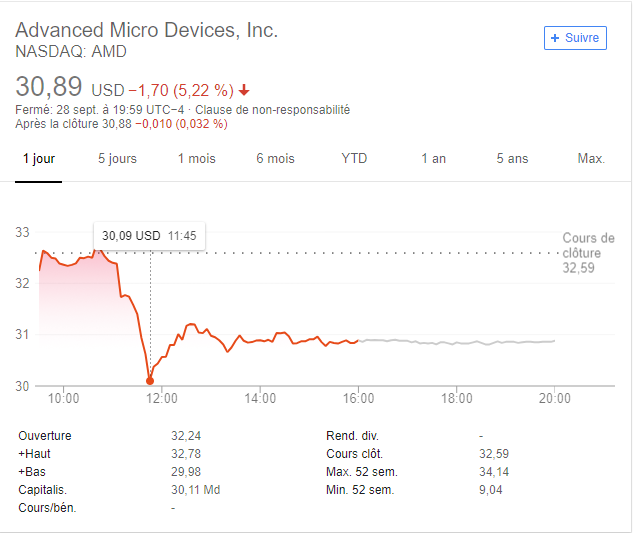Screen dimensions: 634x533
Task: Click the Capitalis. value 30,11 Md
Action: pyautogui.click(x=196, y=490)
